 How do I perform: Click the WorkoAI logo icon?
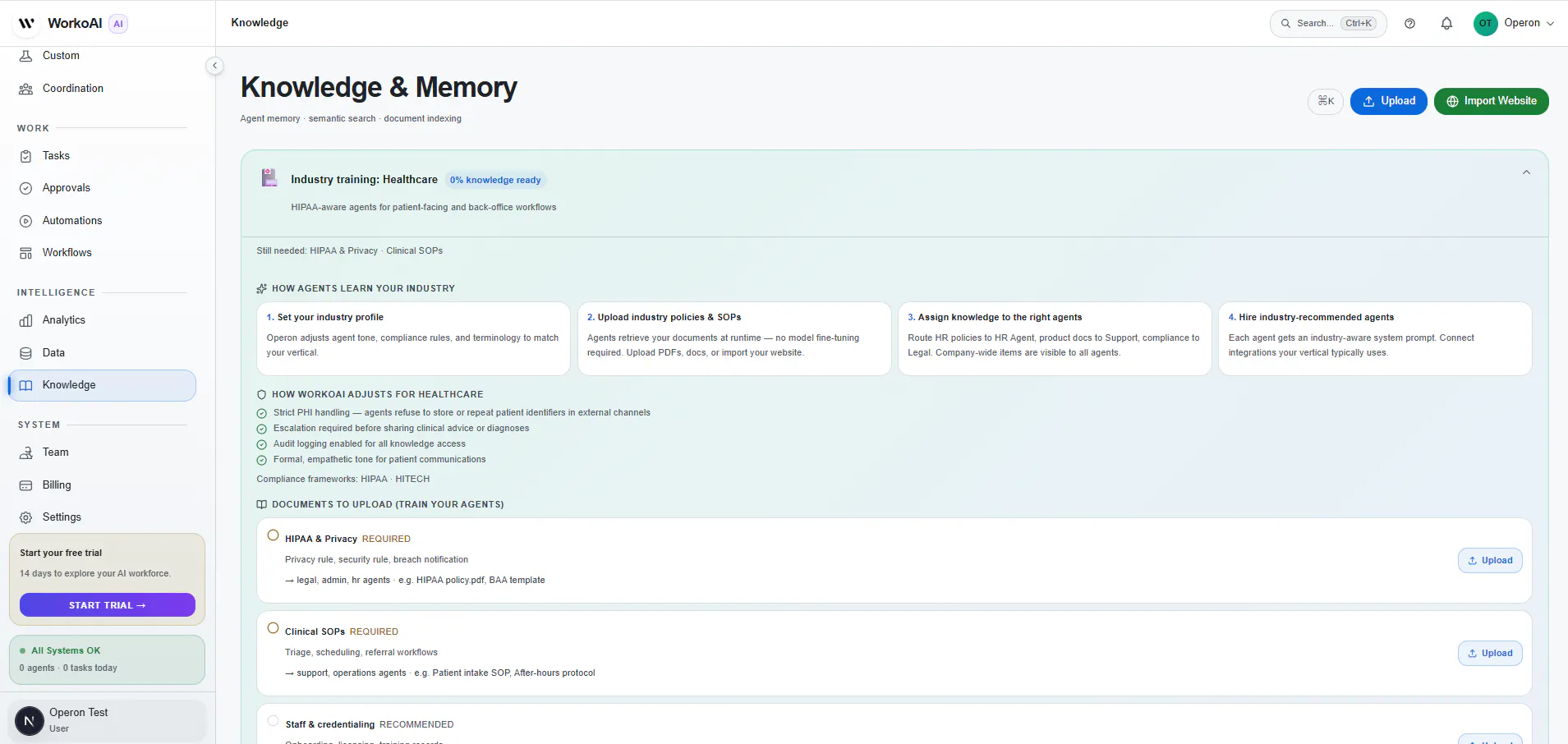pyautogui.click(x=26, y=23)
